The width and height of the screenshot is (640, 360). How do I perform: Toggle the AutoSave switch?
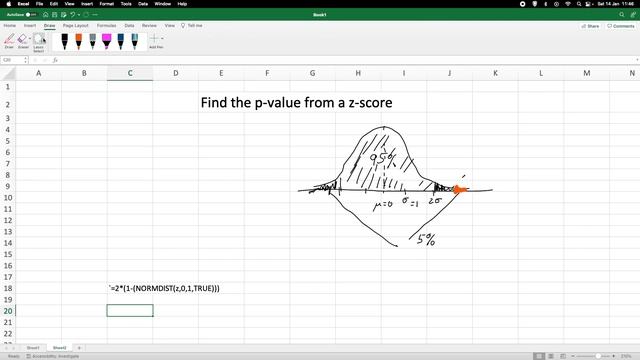pyautogui.click(x=31, y=15)
